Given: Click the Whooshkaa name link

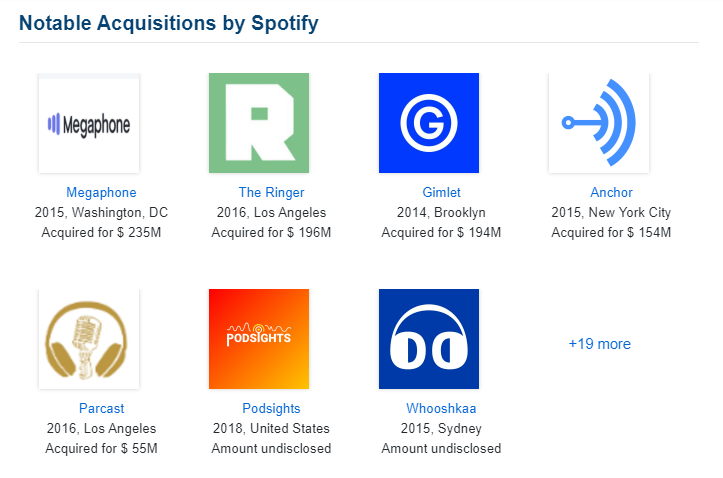Looking at the screenshot, I should (441, 408).
